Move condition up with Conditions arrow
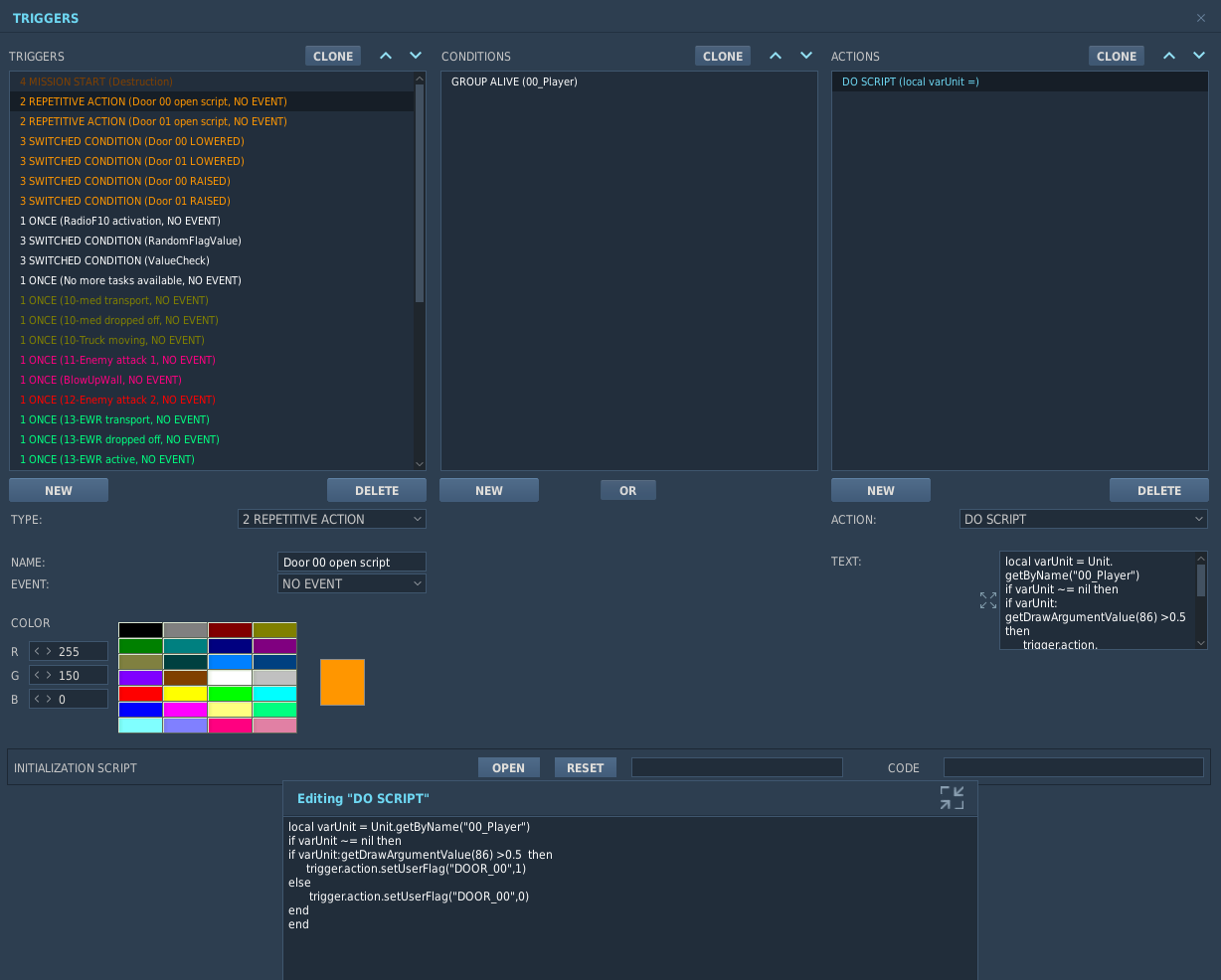The height and width of the screenshot is (980, 1221). click(x=776, y=56)
